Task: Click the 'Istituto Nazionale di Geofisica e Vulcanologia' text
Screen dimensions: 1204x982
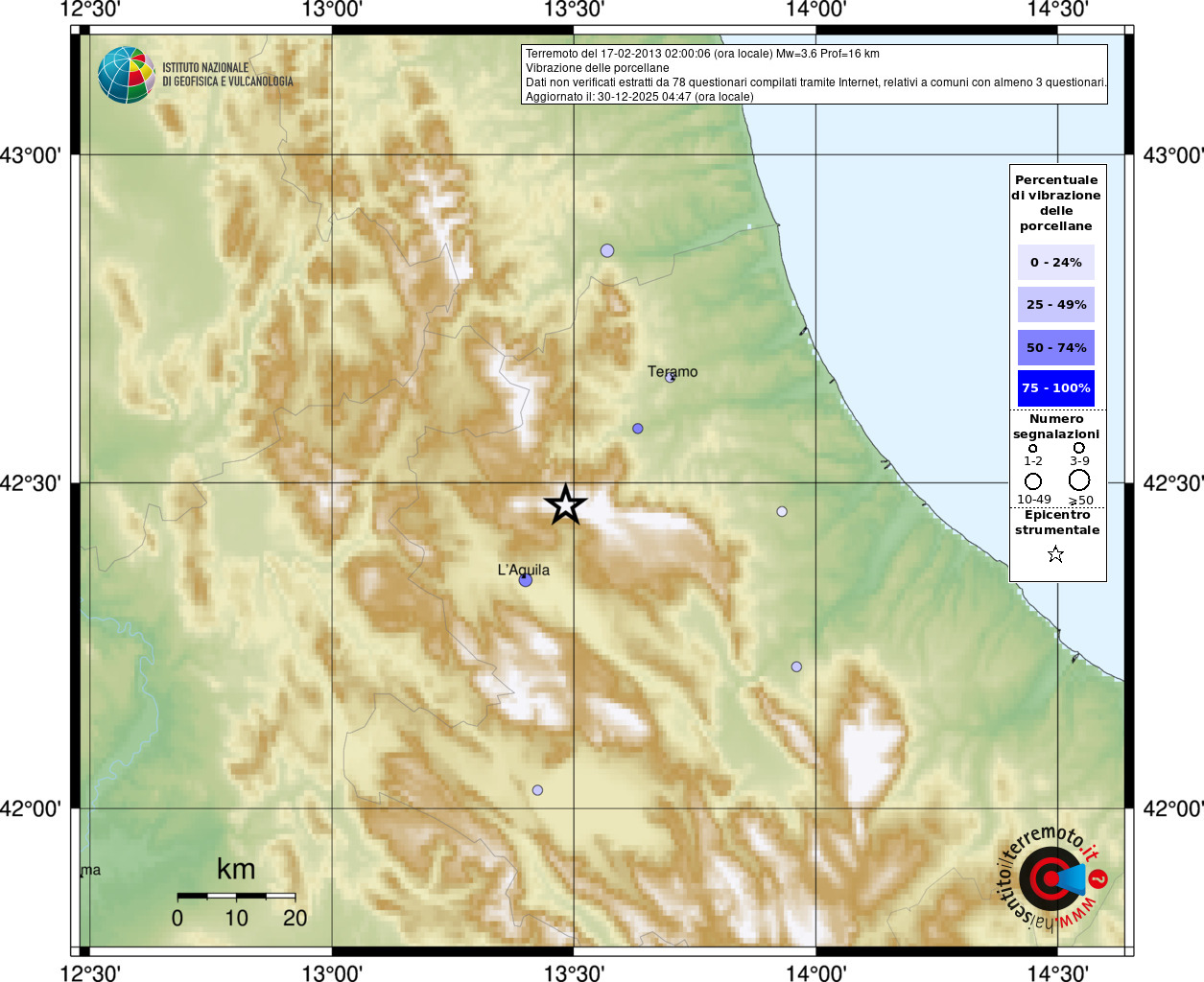Action: click(x=227, y=75)
